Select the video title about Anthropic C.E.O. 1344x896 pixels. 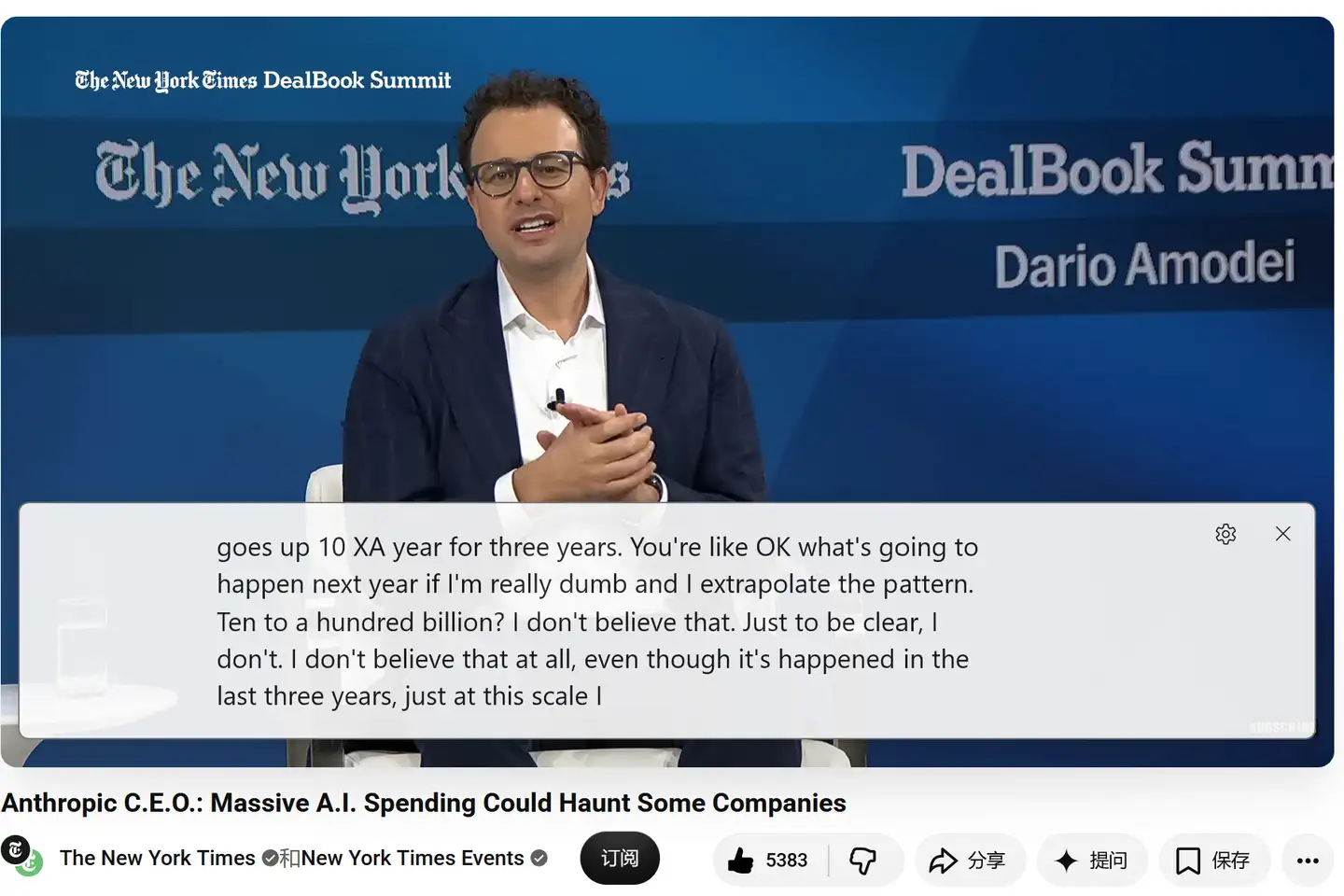click(424, 803)
